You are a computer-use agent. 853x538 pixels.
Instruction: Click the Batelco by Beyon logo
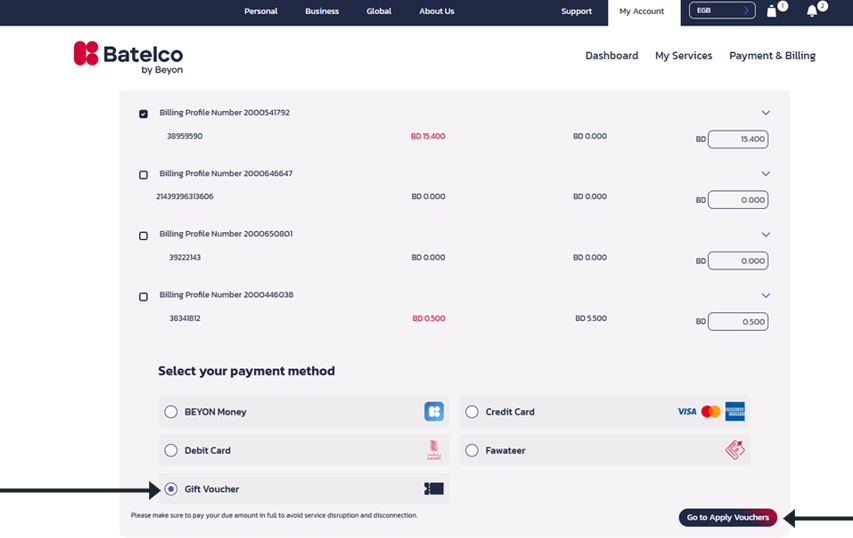tap(128, 57)
